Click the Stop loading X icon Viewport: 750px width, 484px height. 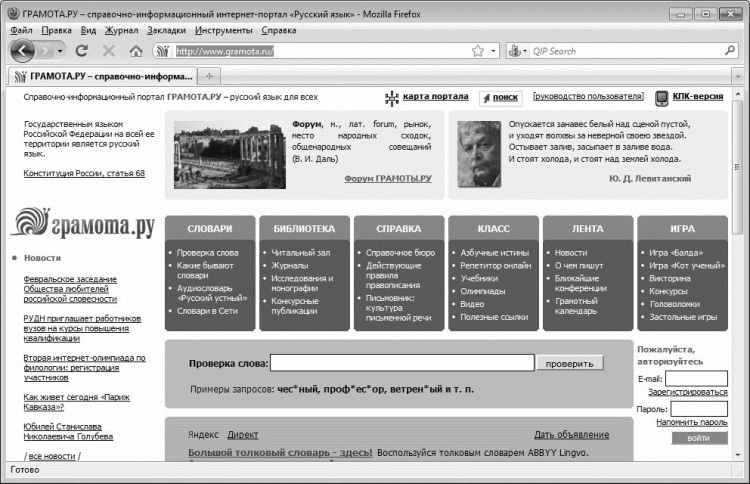(x=109, y=51)
